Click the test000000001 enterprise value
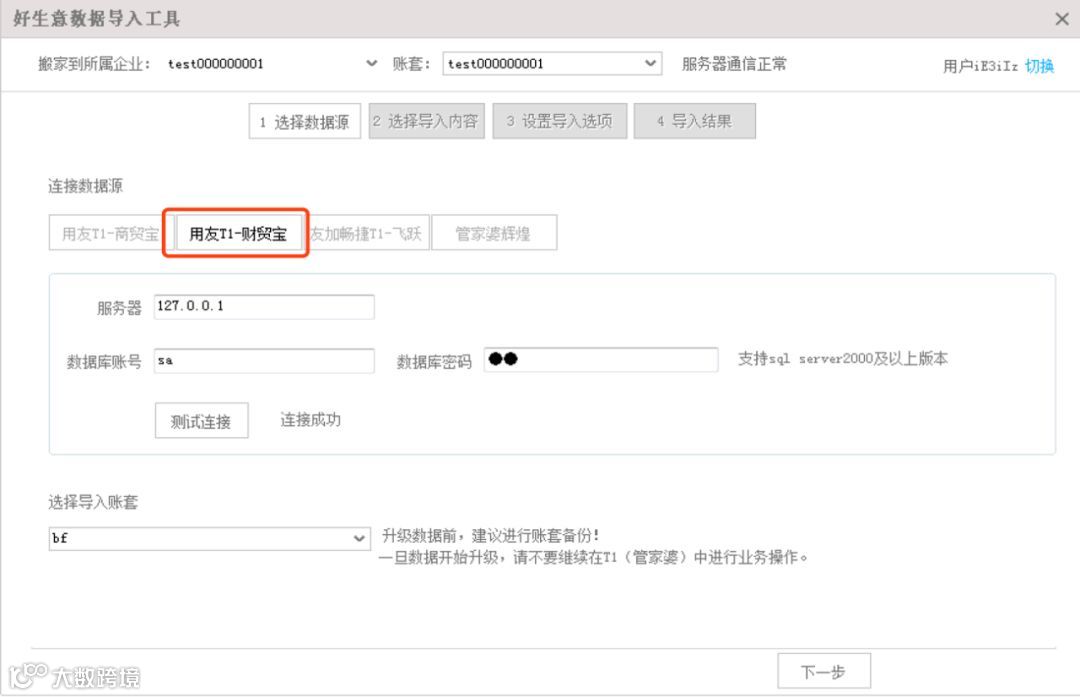The width and height of the screenshot is (1080, 697). 216,64
